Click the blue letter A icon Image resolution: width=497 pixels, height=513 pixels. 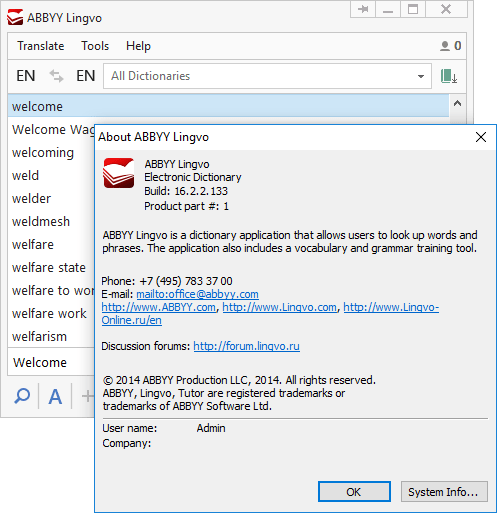click(55, 396)
